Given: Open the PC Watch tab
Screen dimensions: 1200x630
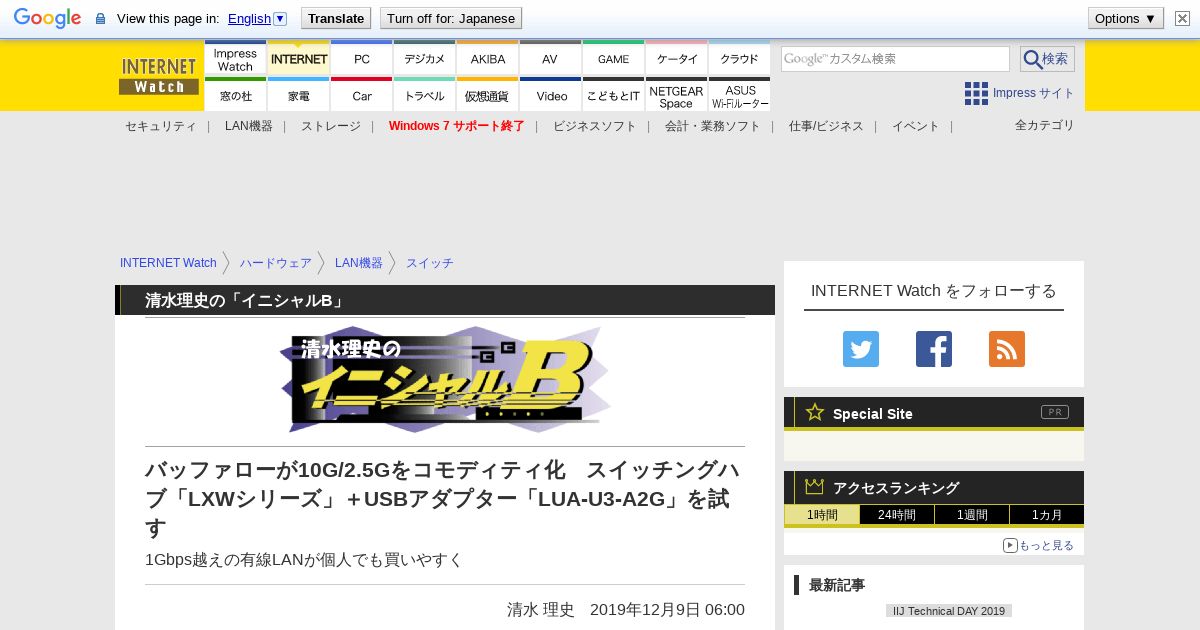Looking at the screenshot, I should tap(362, 59).
